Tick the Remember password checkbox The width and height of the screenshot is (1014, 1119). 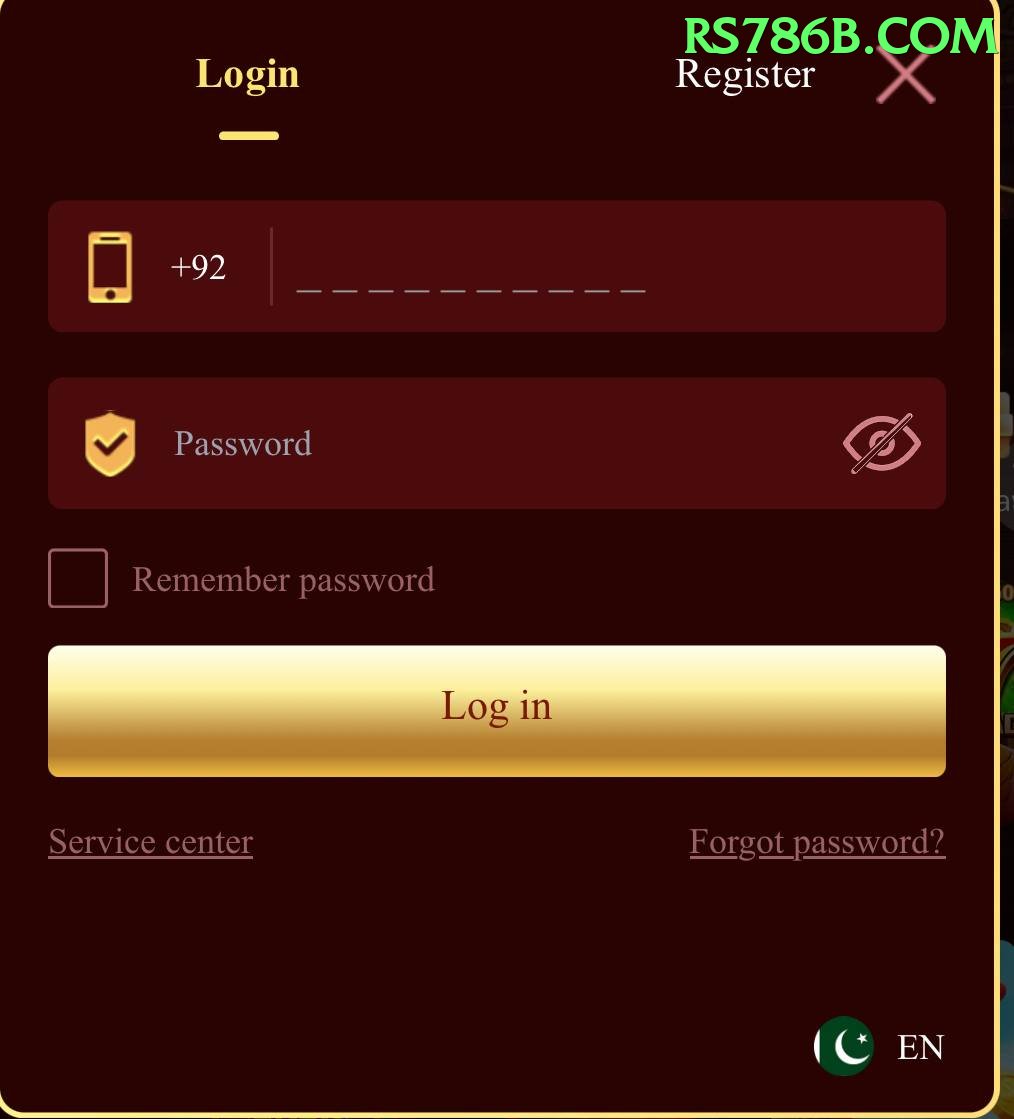coord(78,578)
